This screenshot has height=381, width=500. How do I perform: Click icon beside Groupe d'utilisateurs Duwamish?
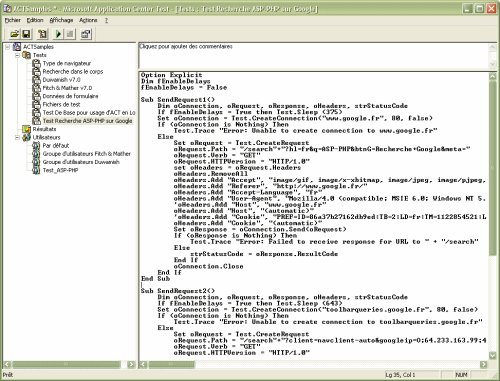[36, 162]
